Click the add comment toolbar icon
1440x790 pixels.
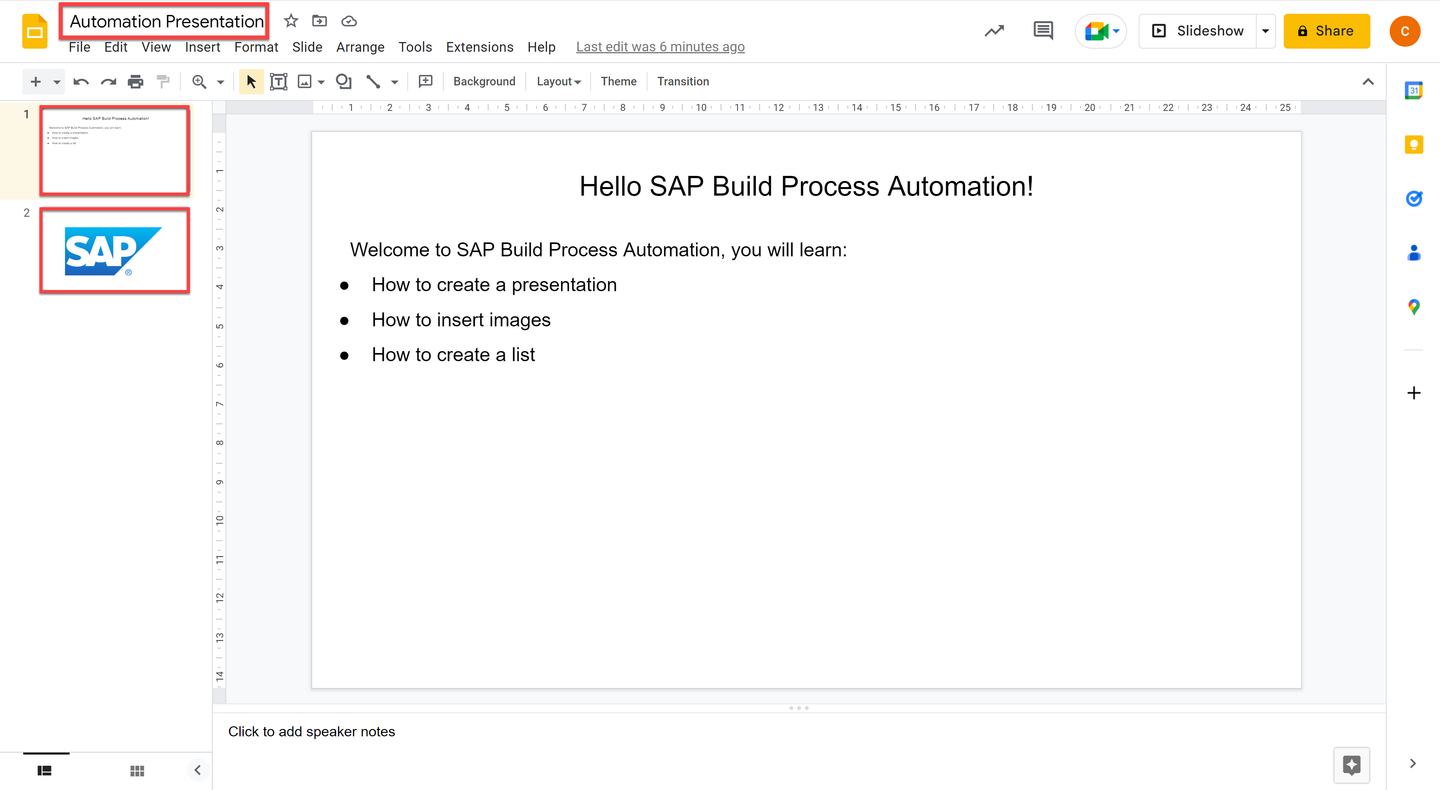[x=425, y=82]
